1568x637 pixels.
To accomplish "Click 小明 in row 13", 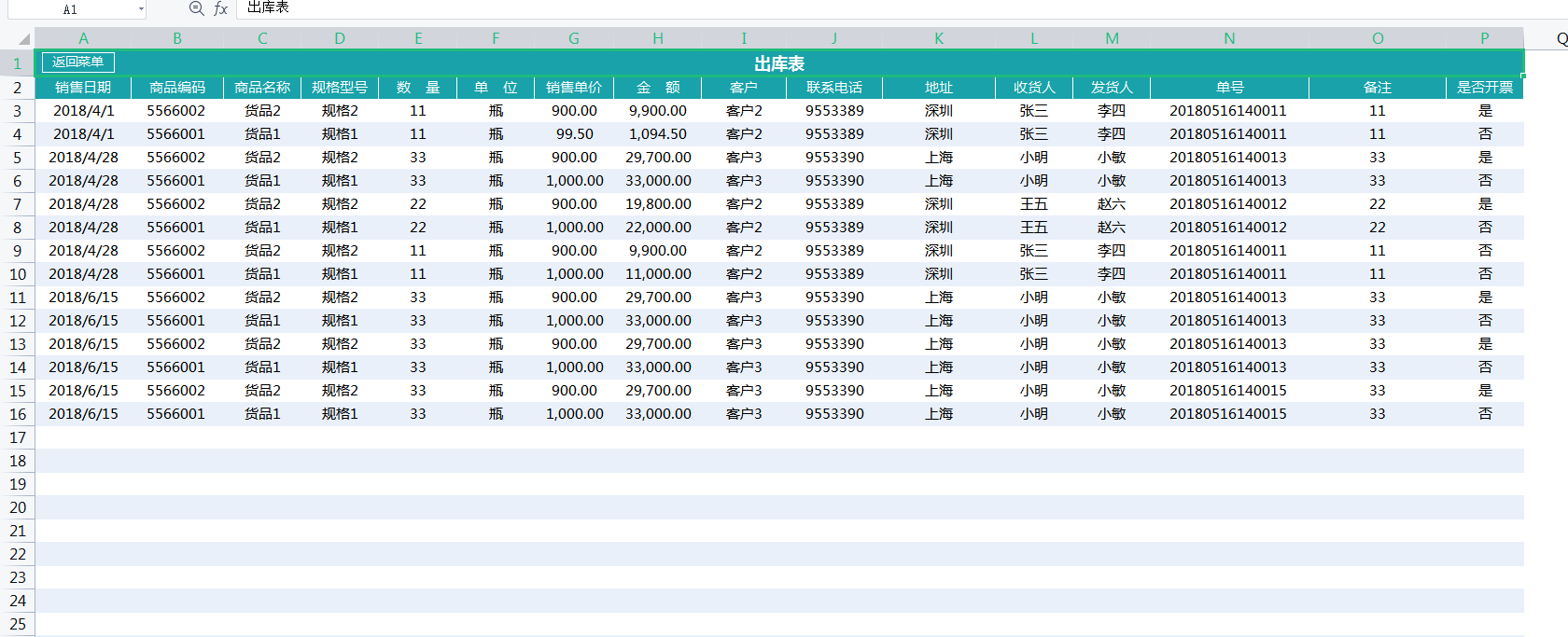I will pyautogui.click(x=1034, y=343).
